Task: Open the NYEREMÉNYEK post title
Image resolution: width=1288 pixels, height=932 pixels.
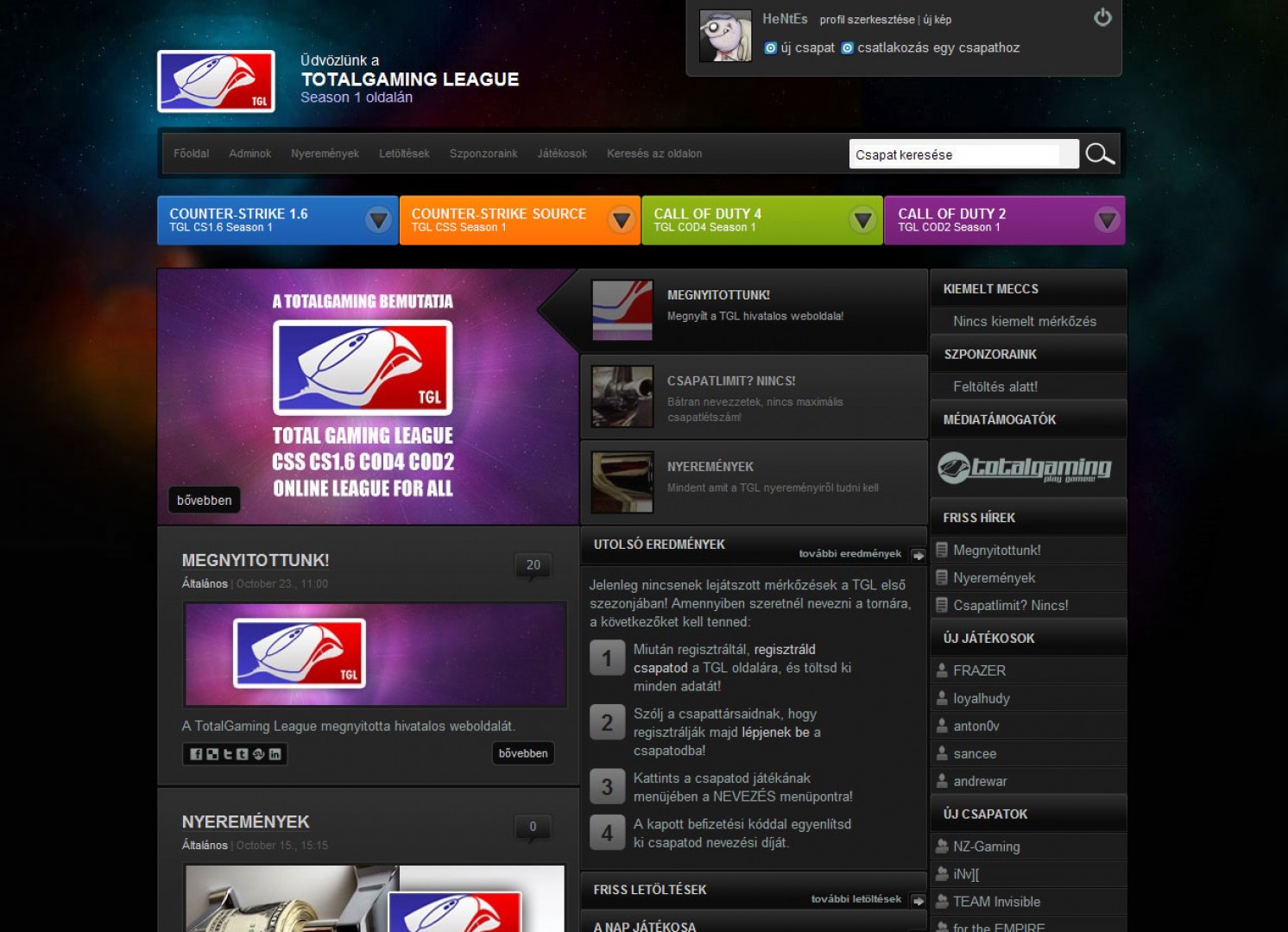Action: pos(246,822)
